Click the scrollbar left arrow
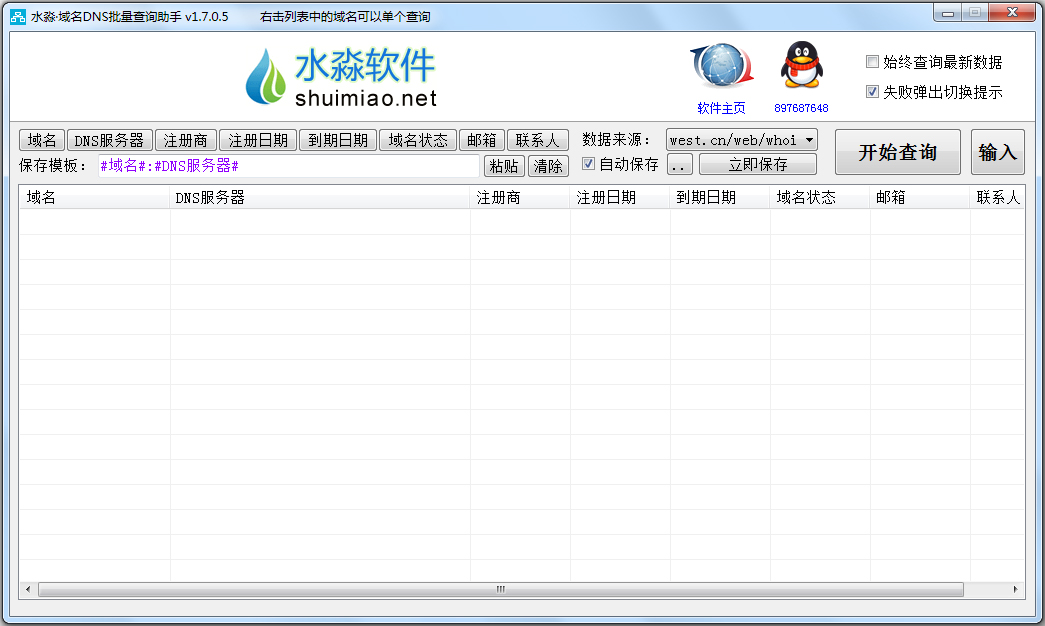This screenshot has width=1045, height=626. pos(28,589)
